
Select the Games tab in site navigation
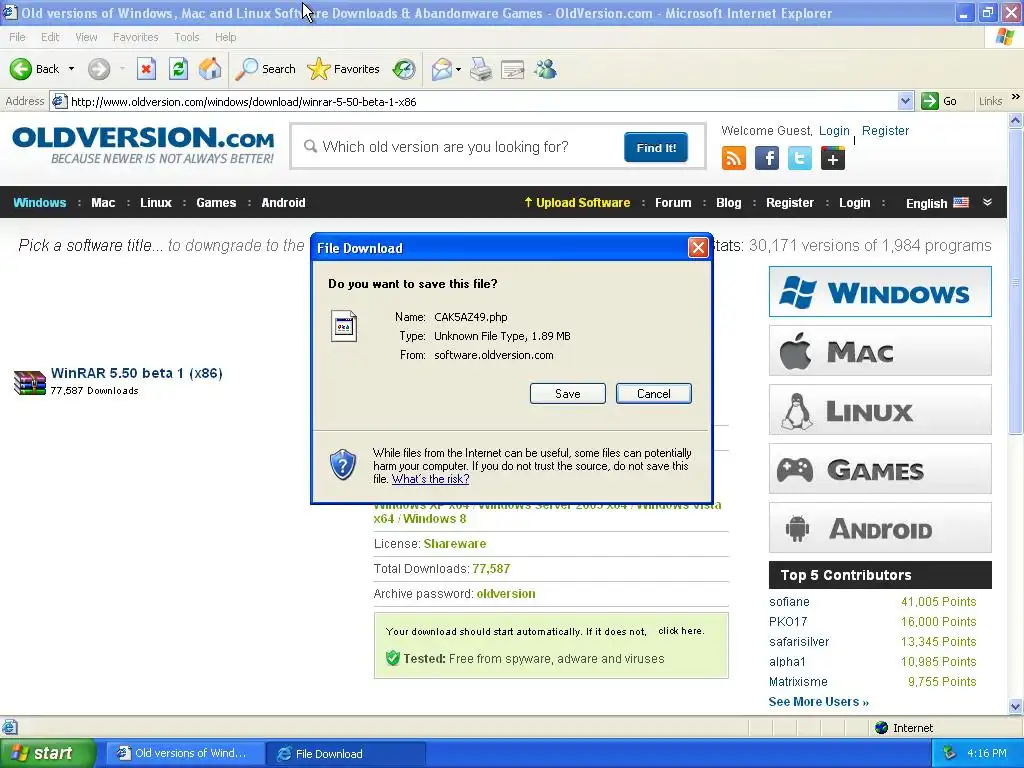pyautogui.click(x=216, y=202)
